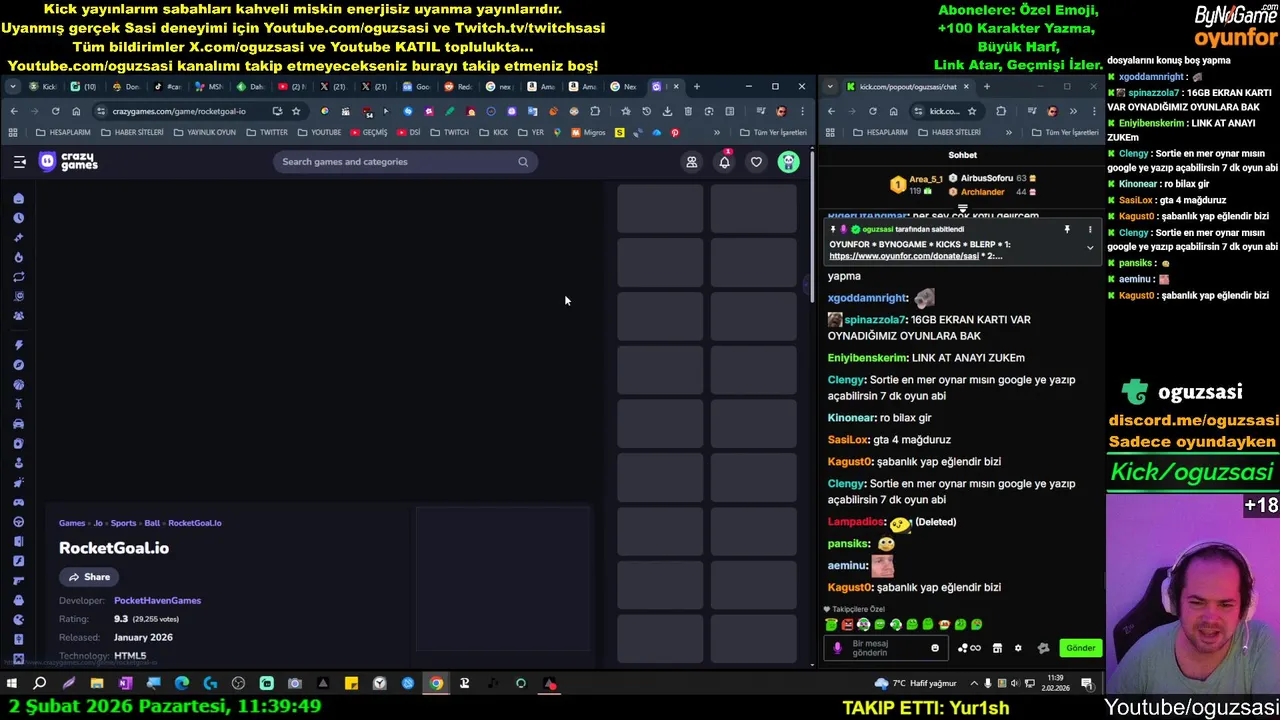The width and height of the screenshot is (1280, 720).
Task: Click Share button under RocketGoal.io
Action: click(x=90, y=577)
